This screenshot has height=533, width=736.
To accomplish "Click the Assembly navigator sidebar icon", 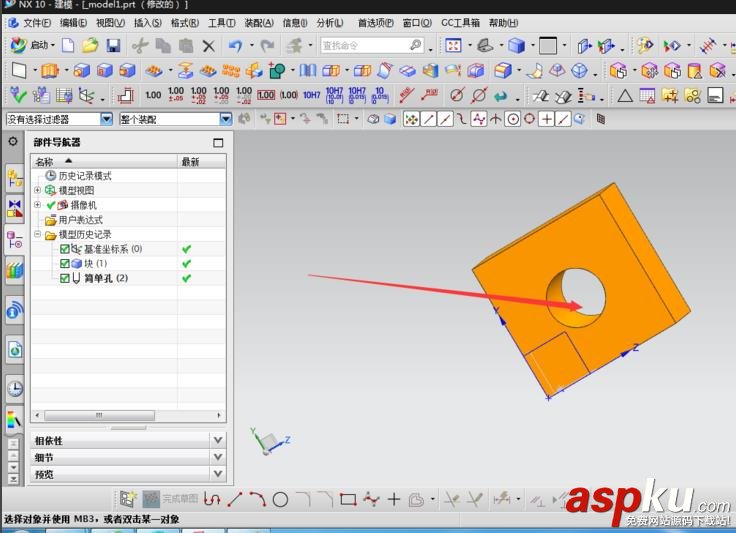I will tap(15, 178).
